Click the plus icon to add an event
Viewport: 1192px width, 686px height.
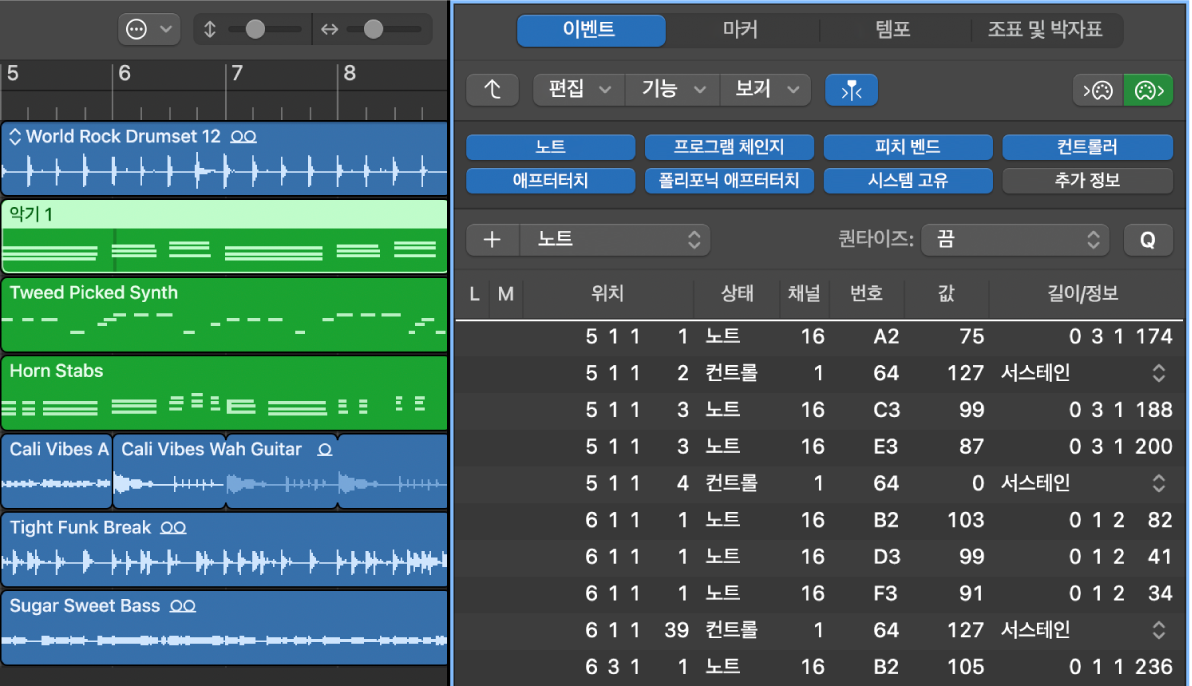pyautogui.click(x=491, y=239)
